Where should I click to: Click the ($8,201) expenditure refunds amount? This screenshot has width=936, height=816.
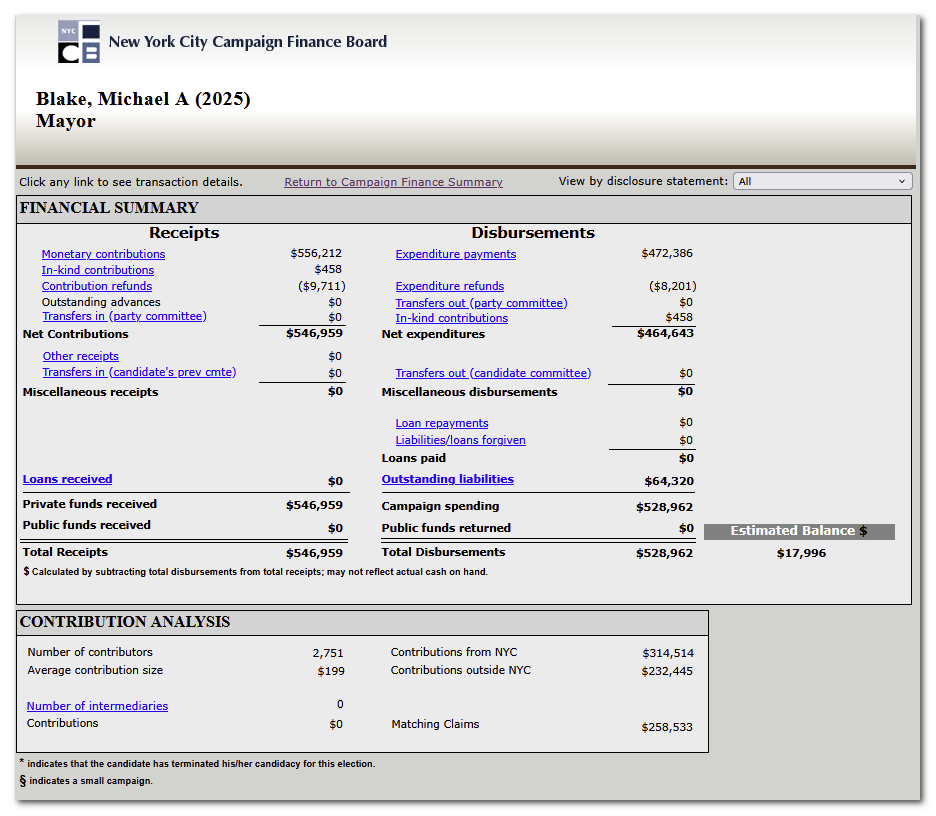coord(673,286)
